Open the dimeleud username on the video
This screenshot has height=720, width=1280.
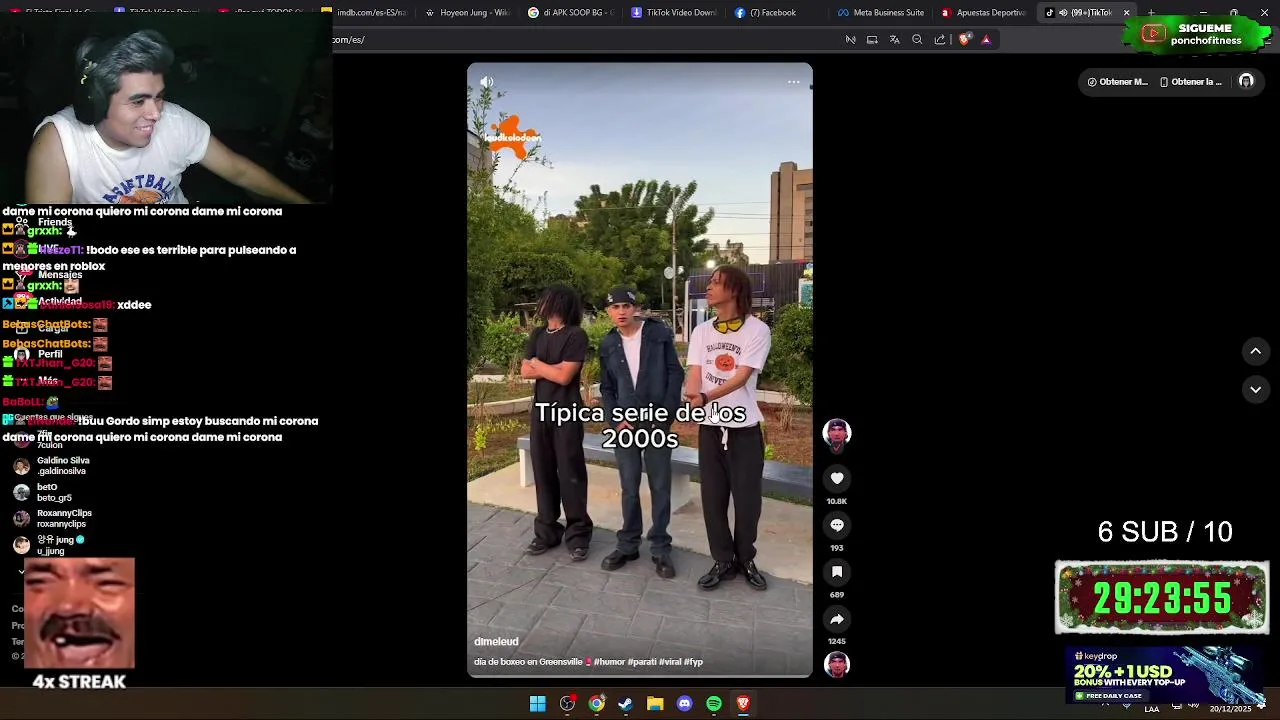point(496,642)
